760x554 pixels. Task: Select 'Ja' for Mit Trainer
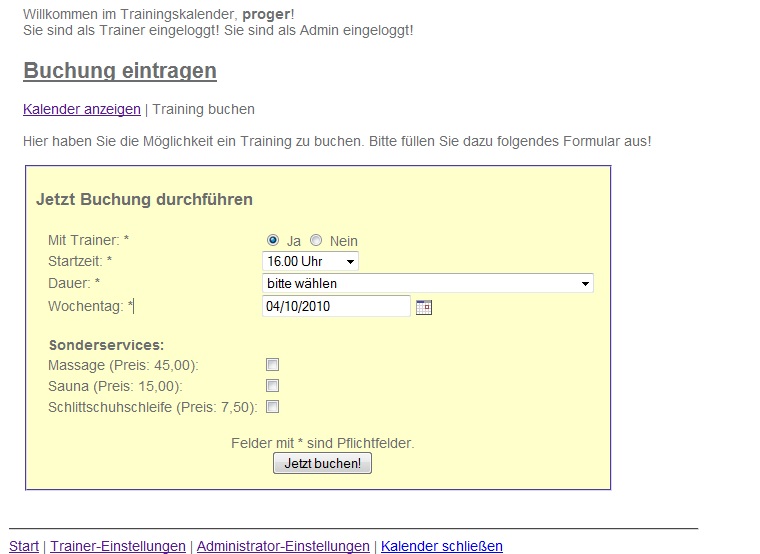tap(273, 240)
